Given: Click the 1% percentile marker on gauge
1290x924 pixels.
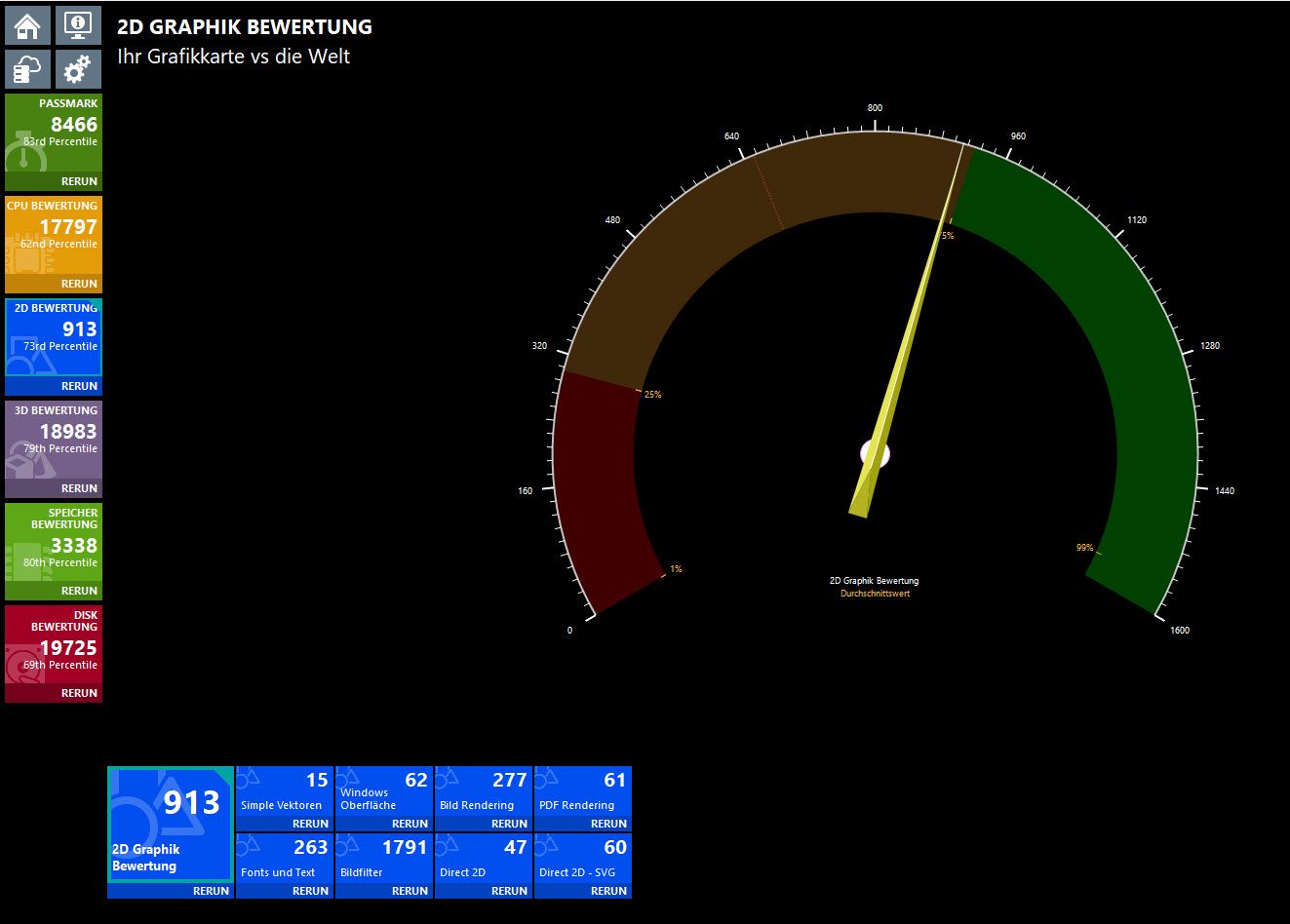Looking at the screenshot, I should (676, 569).
